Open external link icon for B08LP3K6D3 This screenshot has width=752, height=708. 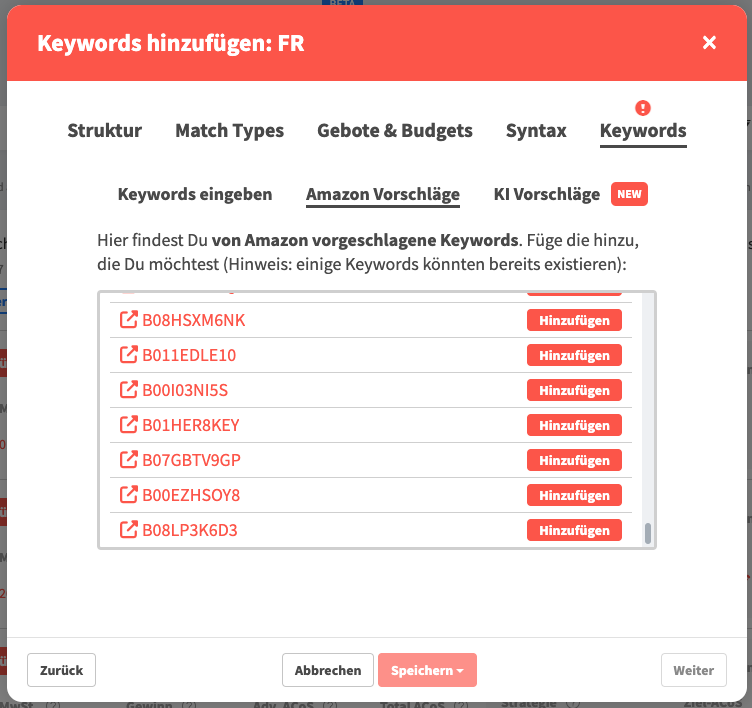tap(128, 530)
